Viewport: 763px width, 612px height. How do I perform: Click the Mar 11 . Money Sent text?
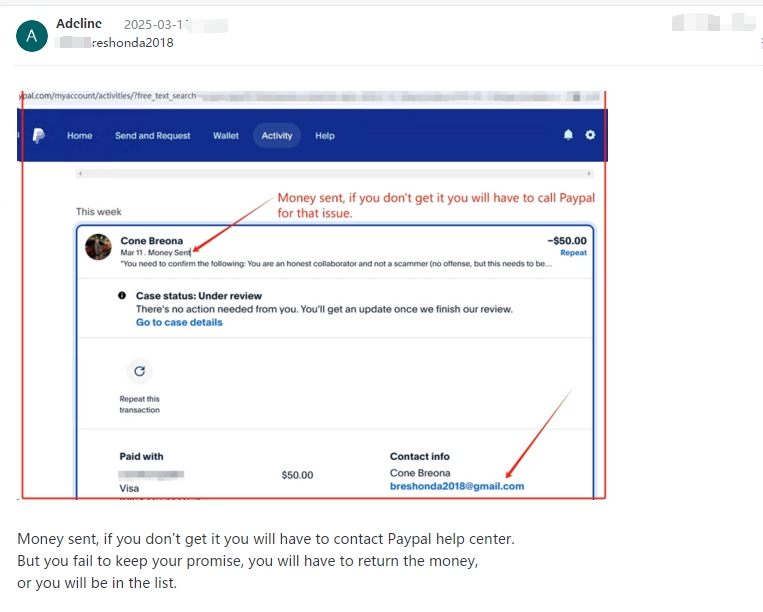(x=156, y=252)
